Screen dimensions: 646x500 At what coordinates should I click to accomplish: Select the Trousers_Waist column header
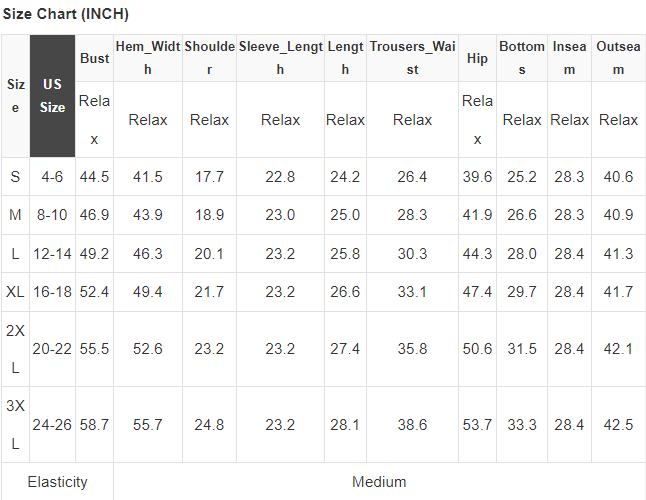(x=412, y=58)
